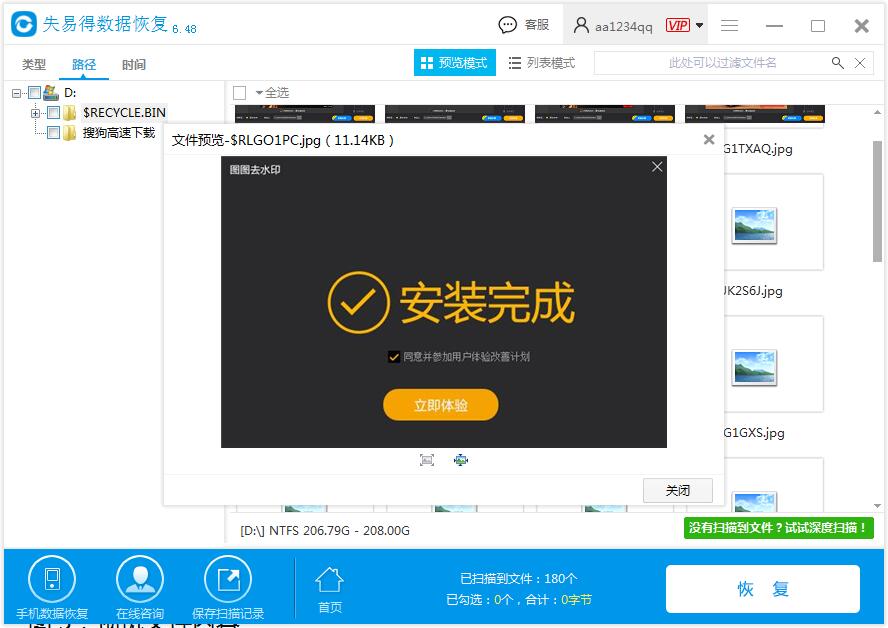Check the $RECYCLE.BIN folder checkbox

pyautogui.click(x=53, y=112)
